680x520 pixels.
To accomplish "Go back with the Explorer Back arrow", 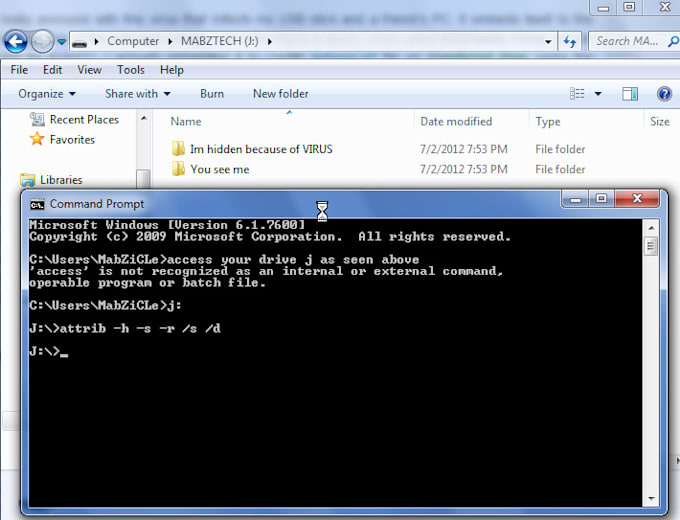I will pyautogui.click(x=16, y=42).
